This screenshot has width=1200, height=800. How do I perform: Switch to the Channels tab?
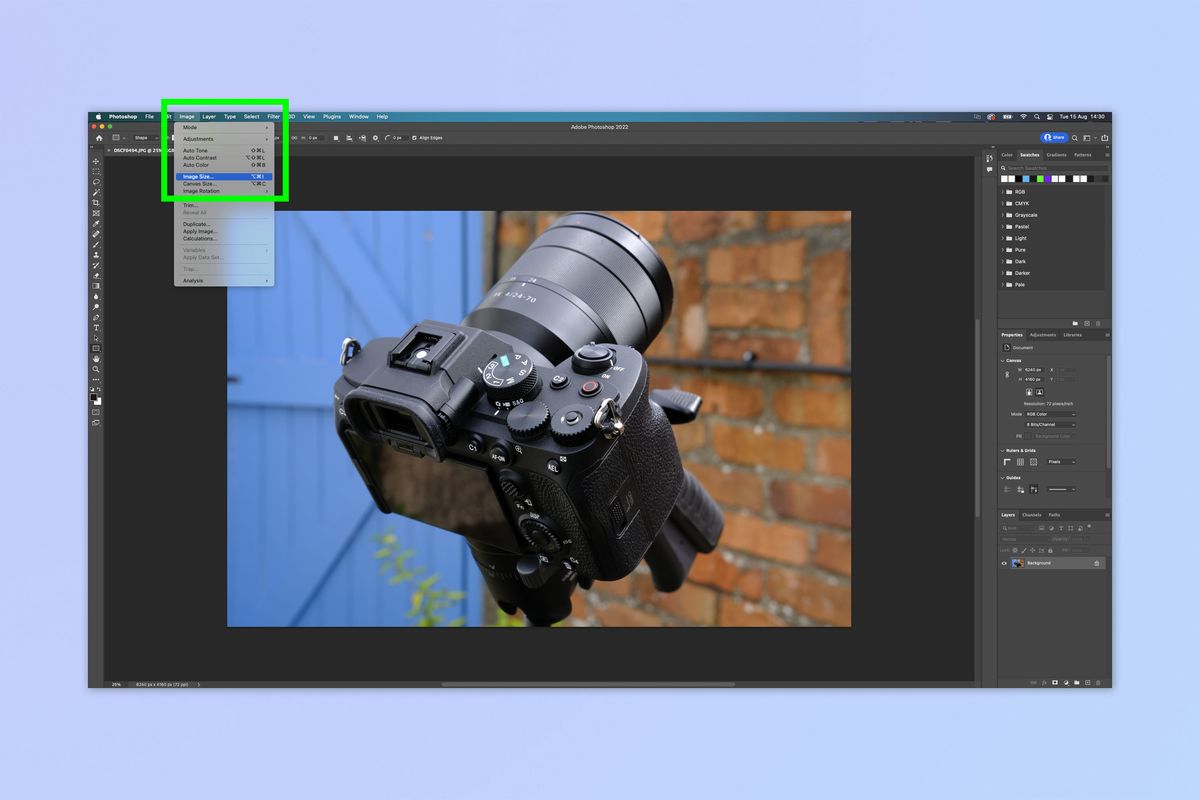click(1032, 515)
